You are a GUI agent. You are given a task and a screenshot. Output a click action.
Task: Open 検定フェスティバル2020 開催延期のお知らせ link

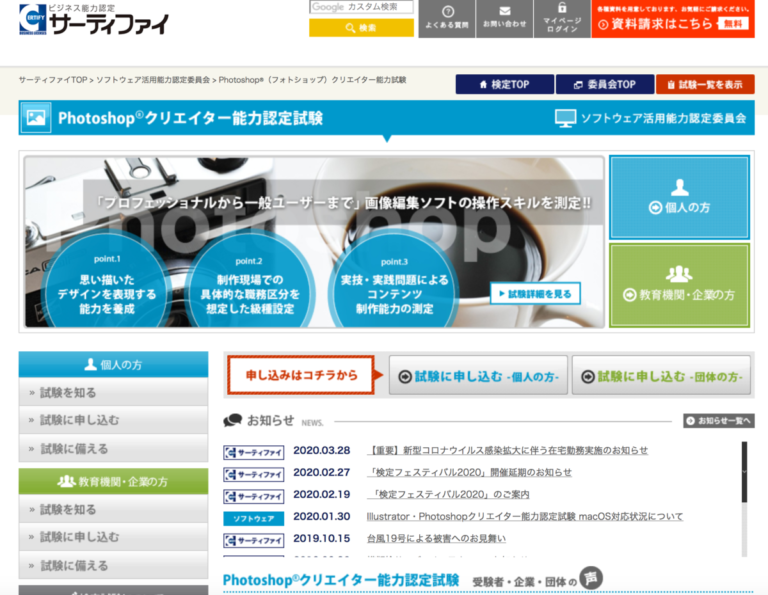tap(469, 472)
